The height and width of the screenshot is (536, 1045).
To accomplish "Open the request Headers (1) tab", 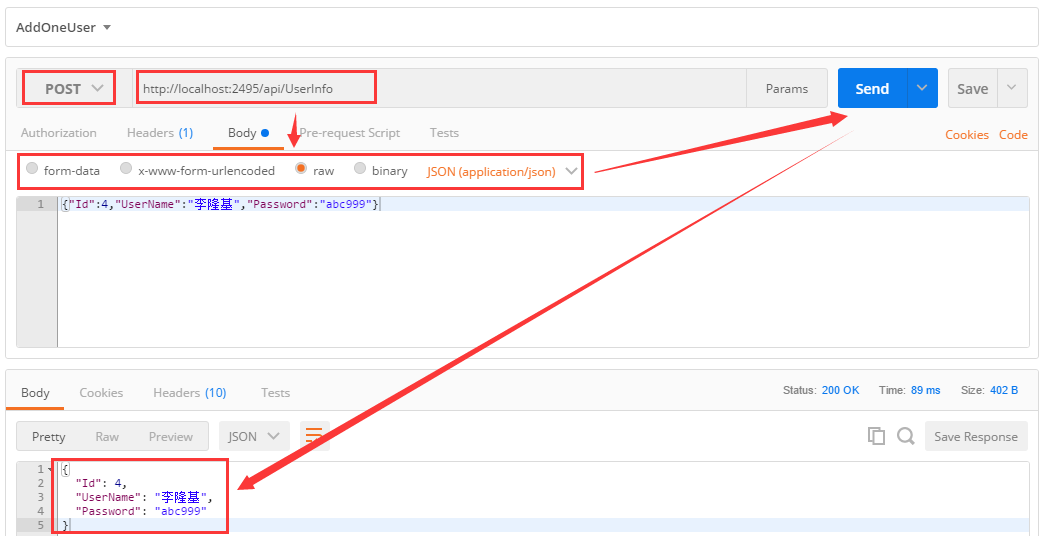I will [160, 133].
